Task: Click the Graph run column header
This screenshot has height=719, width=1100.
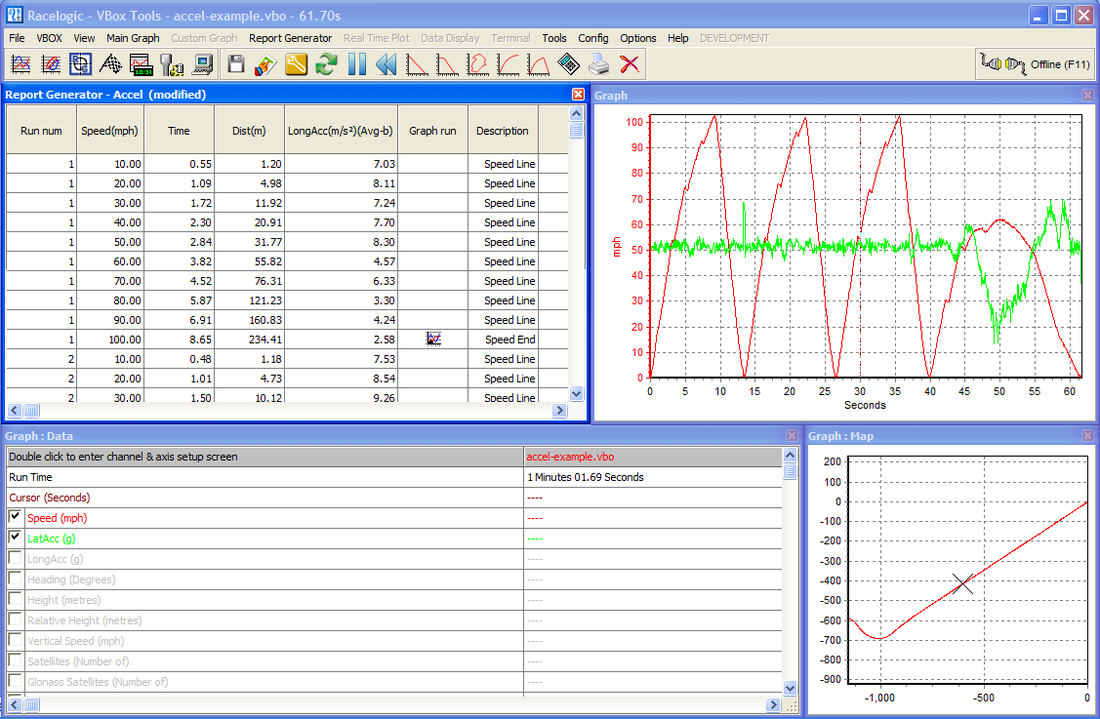Action: [x=432, y=130]
